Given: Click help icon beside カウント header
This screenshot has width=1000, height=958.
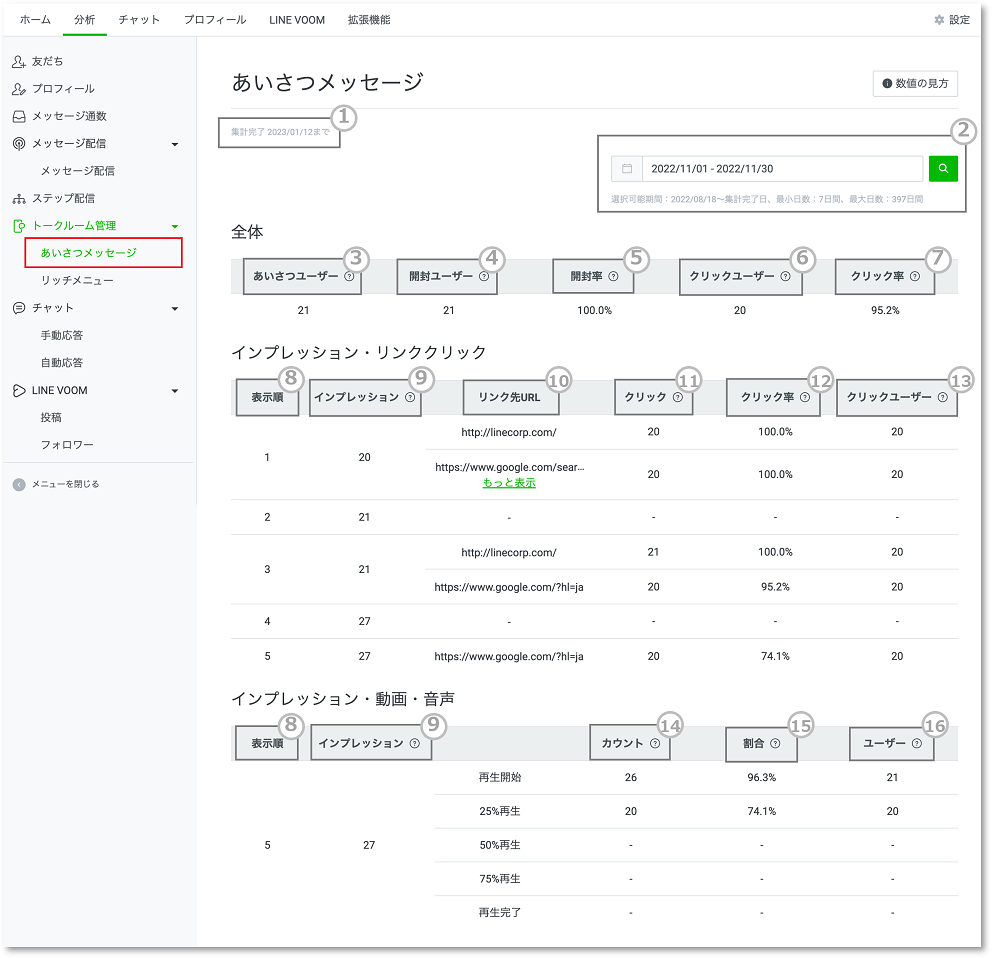Looking at the screenshot, I should pyautogui.click(x=655, y=743).
